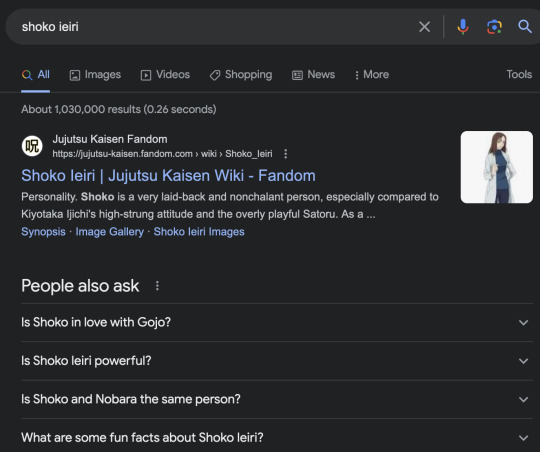The image size is (540, 452).
Task: Switch to the Images tab
Action: pyautogui.click(x=95, y=75)
